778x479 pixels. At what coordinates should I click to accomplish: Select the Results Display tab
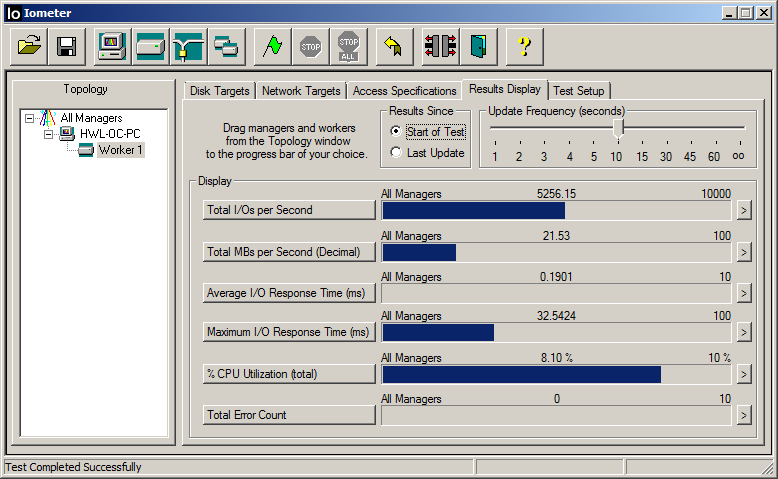(x=505, y=89)
